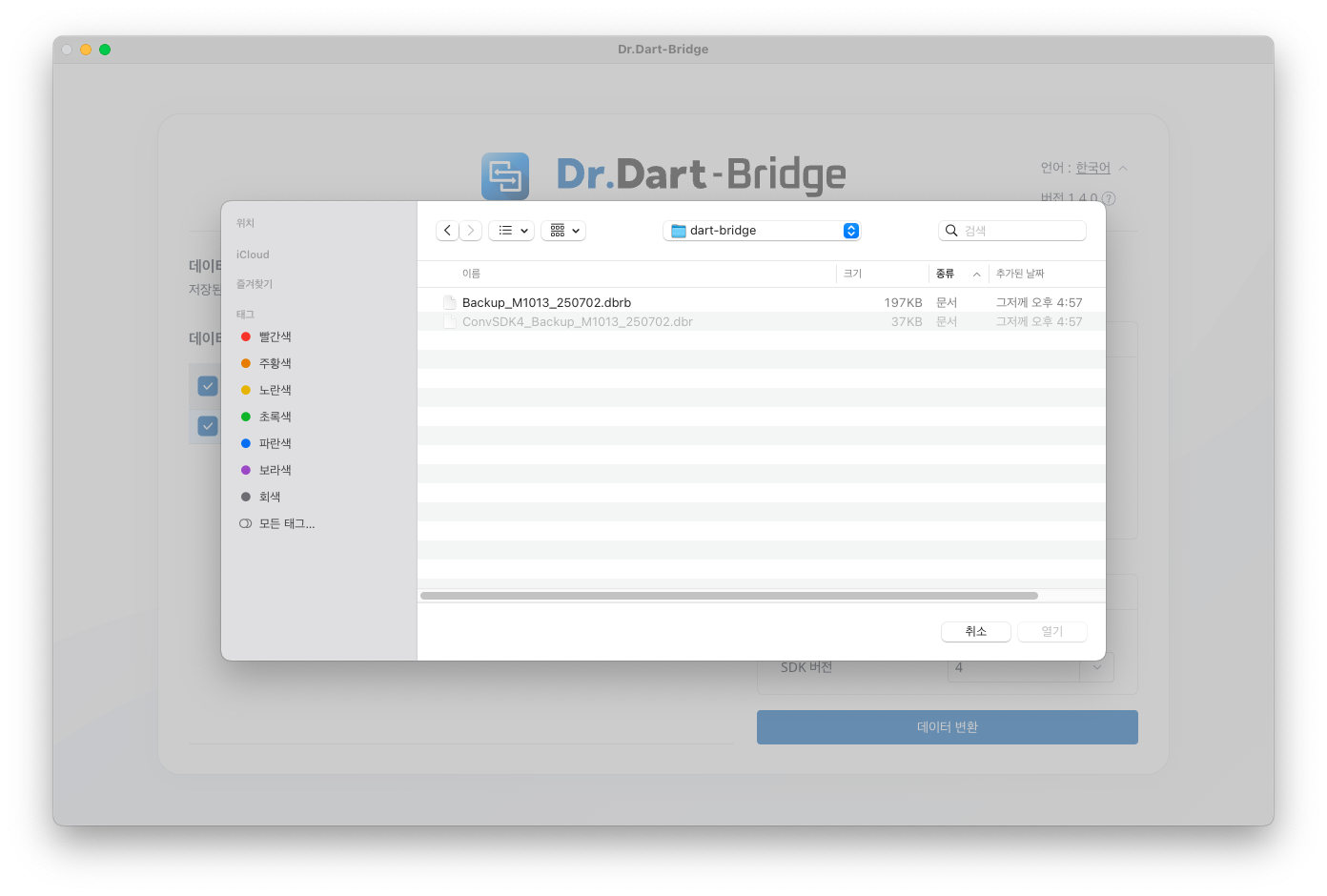Click the data convert button (데이터 변환)

click(x=947, y=727)
